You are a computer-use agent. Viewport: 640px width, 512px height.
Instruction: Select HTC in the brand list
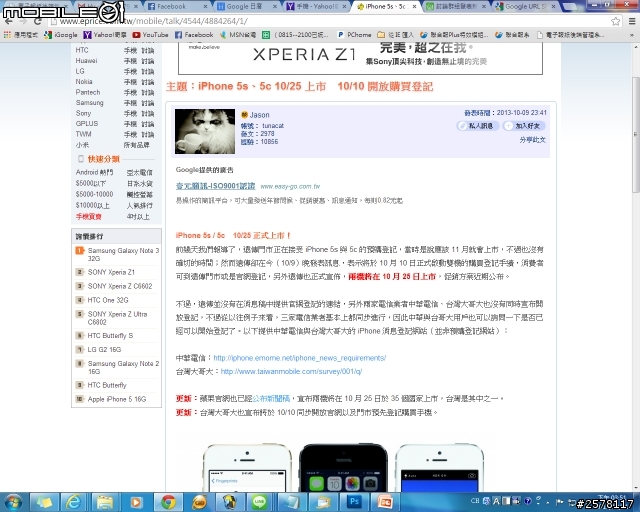pyautogui.click(x=82, y=50)
